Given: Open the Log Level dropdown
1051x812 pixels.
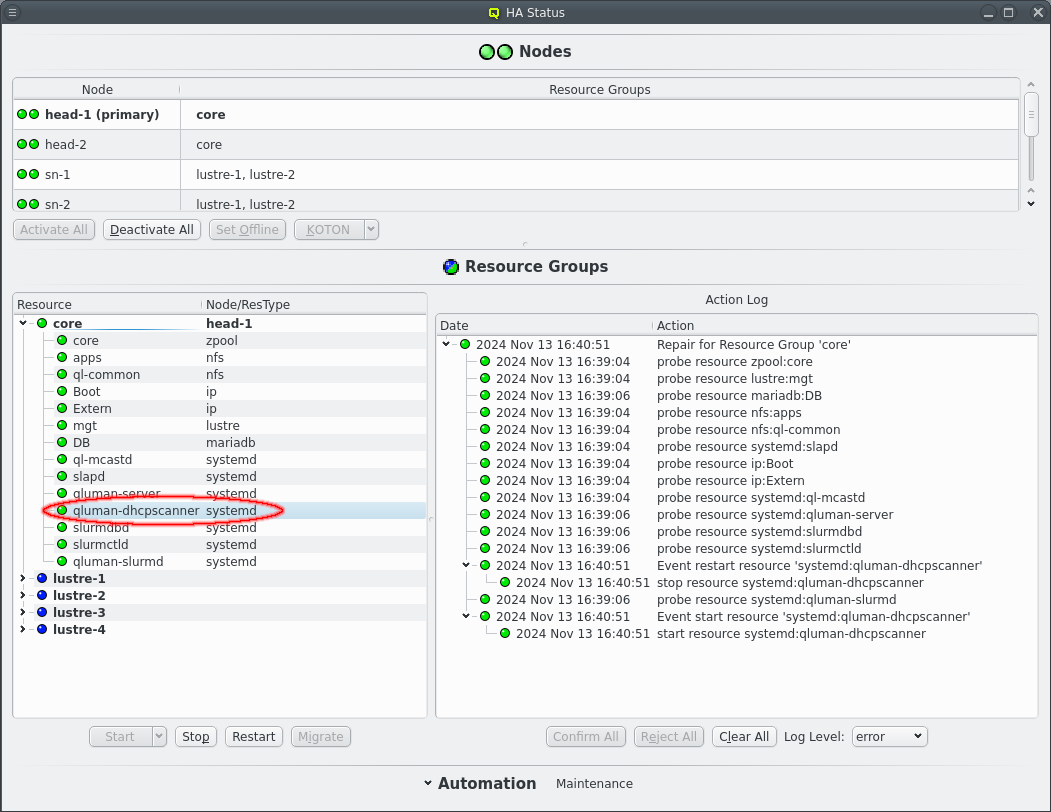Looking at the screenshot, I should pos(890,736).
